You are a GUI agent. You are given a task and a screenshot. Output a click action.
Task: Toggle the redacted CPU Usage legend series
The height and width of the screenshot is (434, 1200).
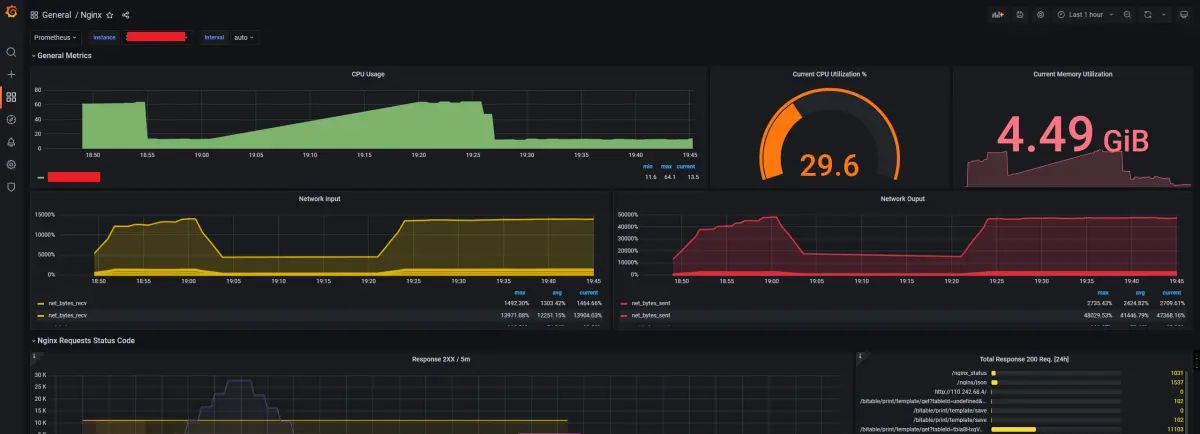(74, 177)
